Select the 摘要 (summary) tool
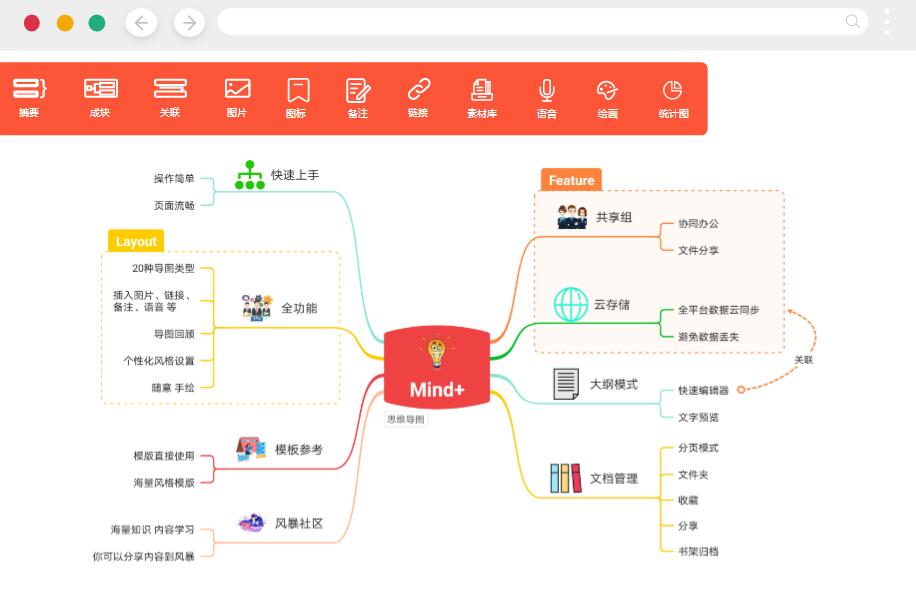This screenshot has width=916, height=615. (28, 97)
